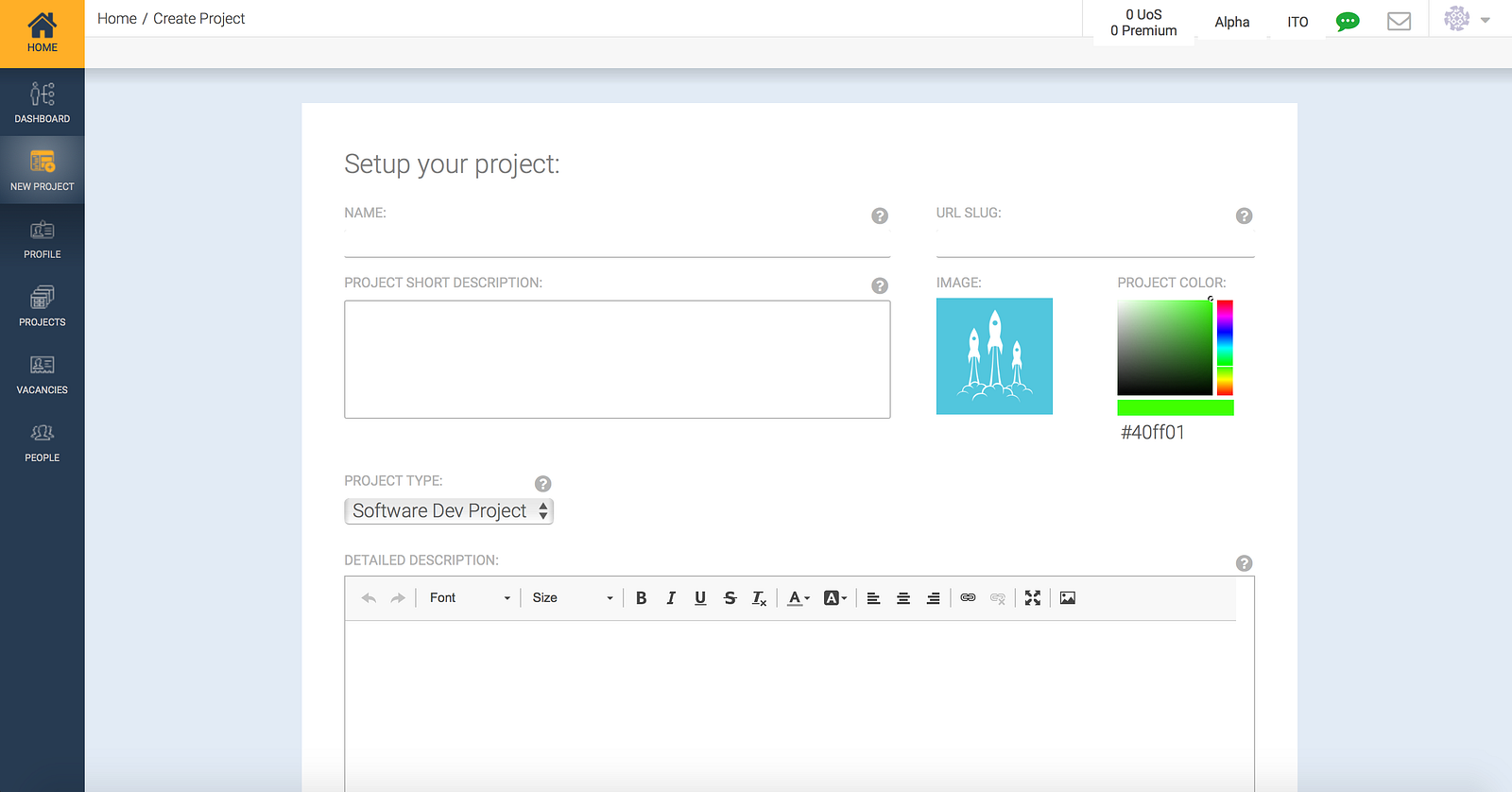
Task: Open the Profile sidebar item
Action: [x=42, y=238]
